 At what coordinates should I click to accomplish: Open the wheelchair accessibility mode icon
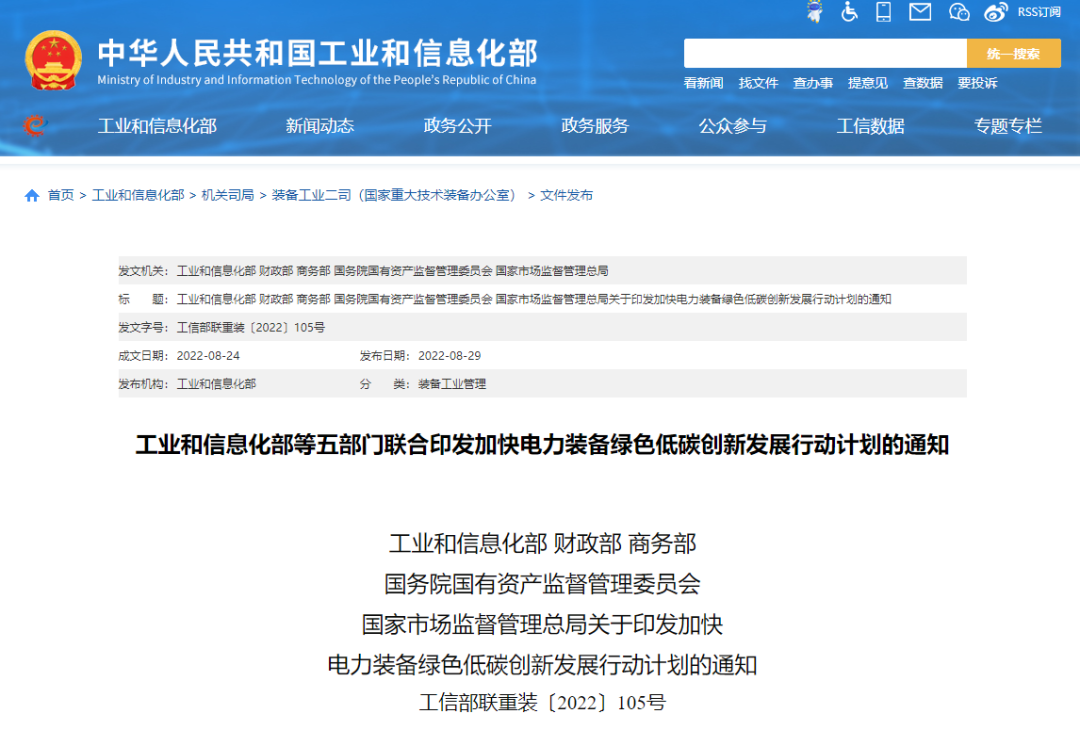click(x=849, y=12)
